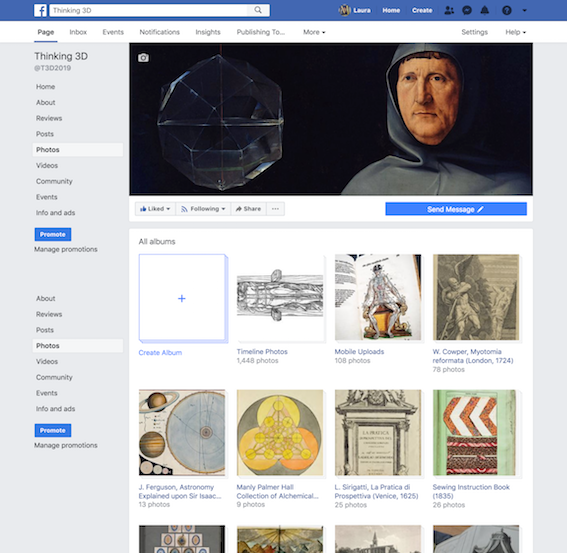Switch to the Page tab
Screen dimensions: 567x553
46,32
